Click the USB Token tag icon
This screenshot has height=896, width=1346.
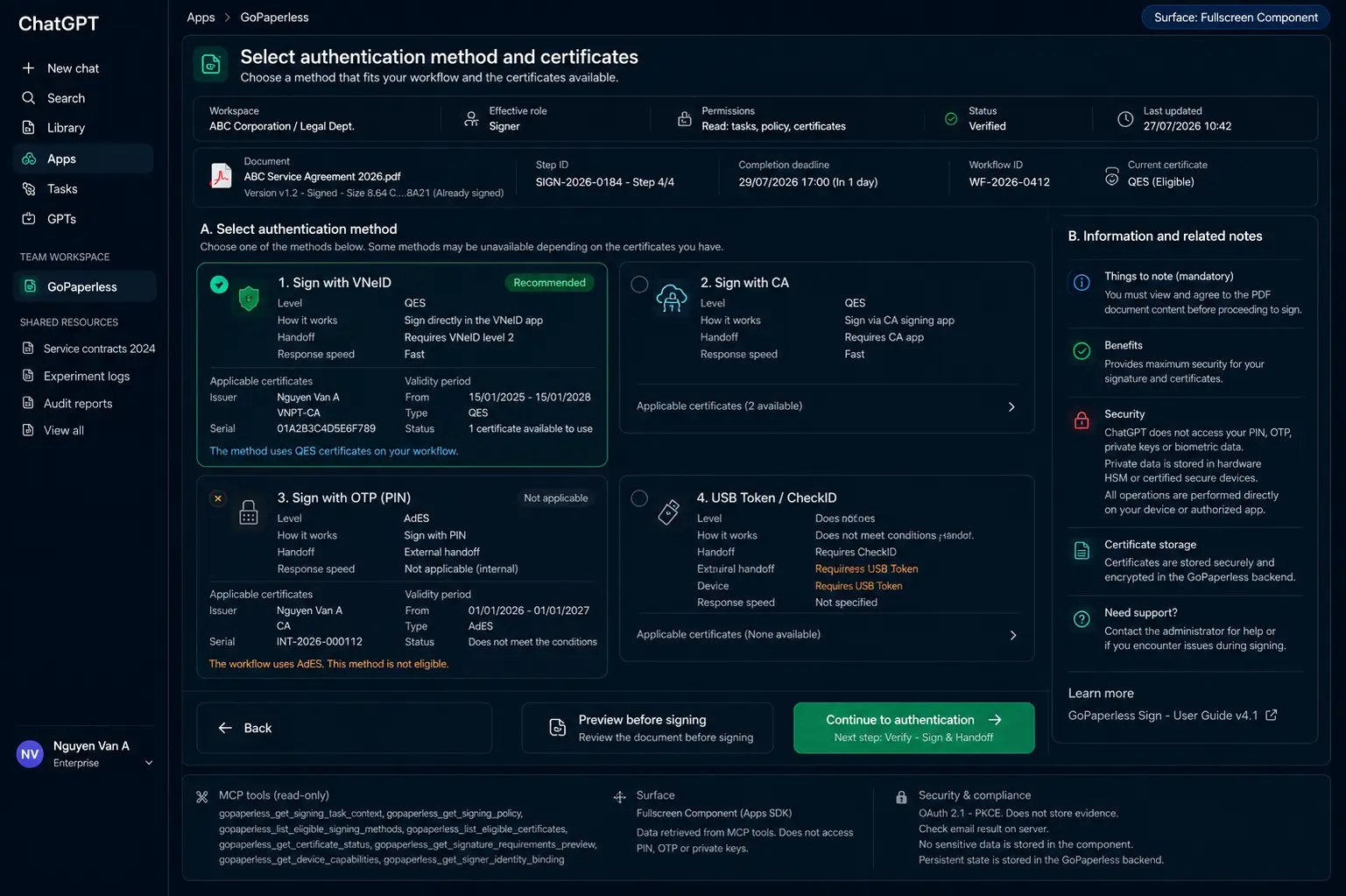[668, 512]
